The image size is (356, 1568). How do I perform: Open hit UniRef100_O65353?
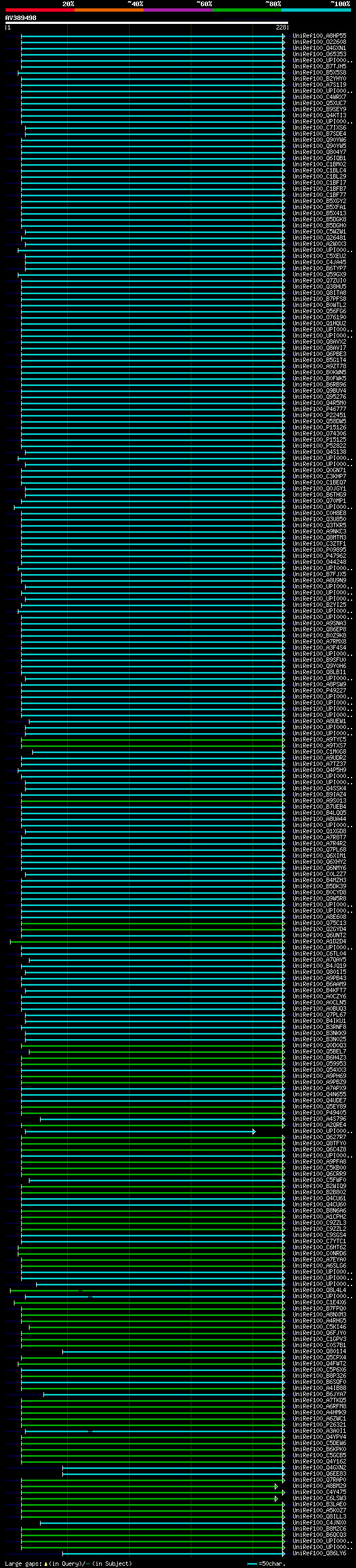319,54
